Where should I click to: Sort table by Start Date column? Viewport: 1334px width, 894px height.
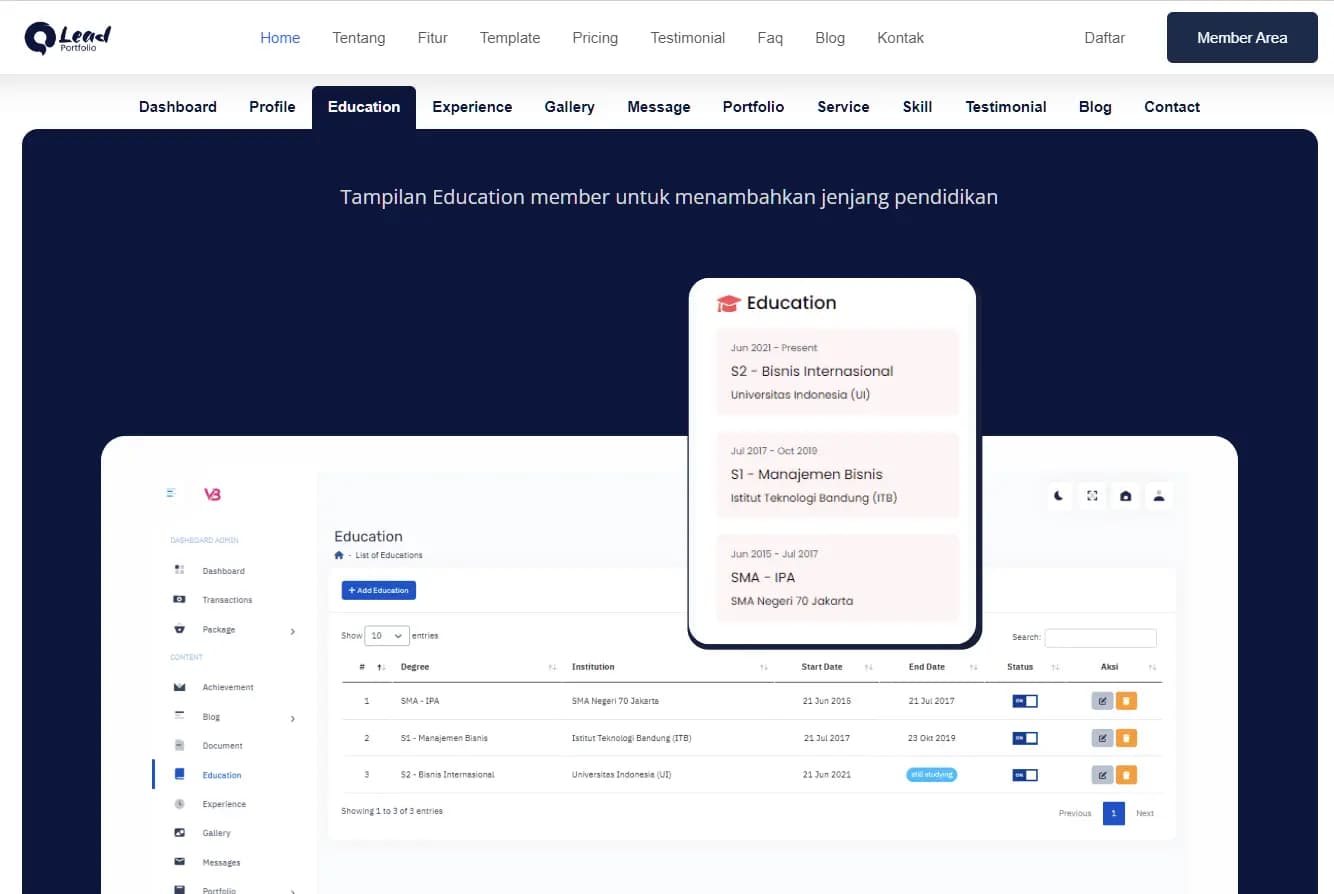[869, 667]
